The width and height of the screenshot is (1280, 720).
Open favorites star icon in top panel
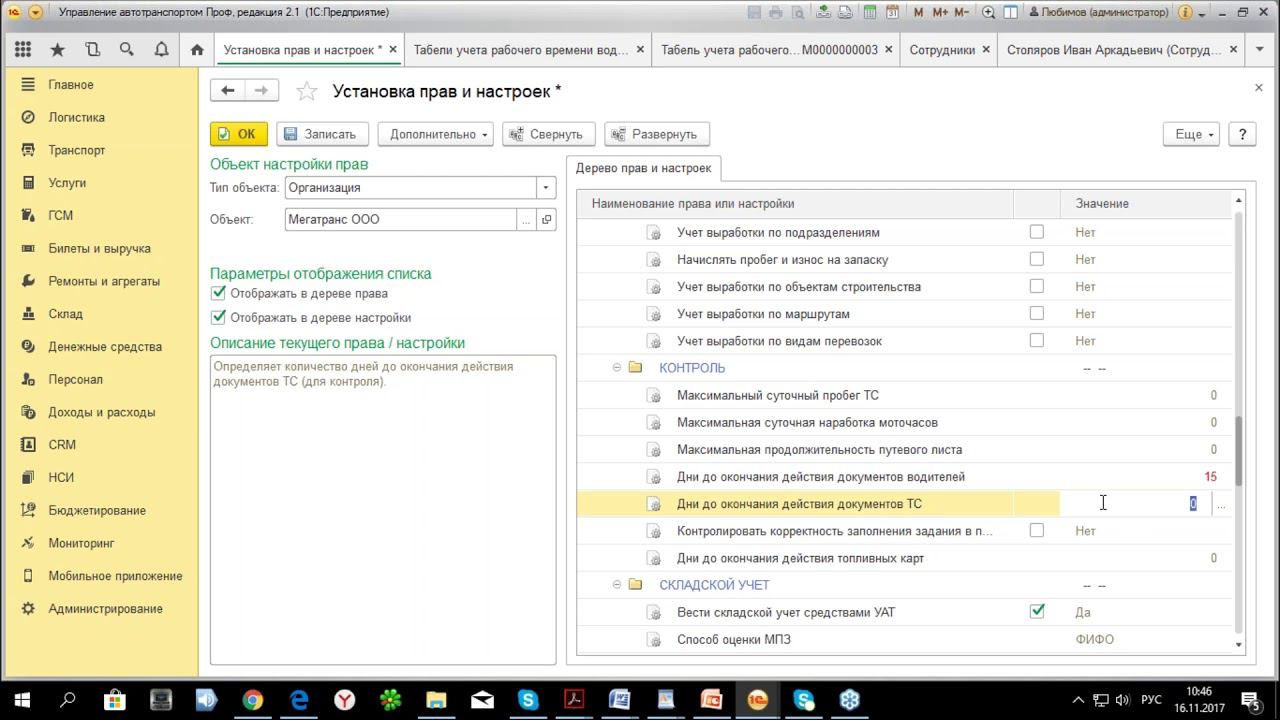(57, 50)
